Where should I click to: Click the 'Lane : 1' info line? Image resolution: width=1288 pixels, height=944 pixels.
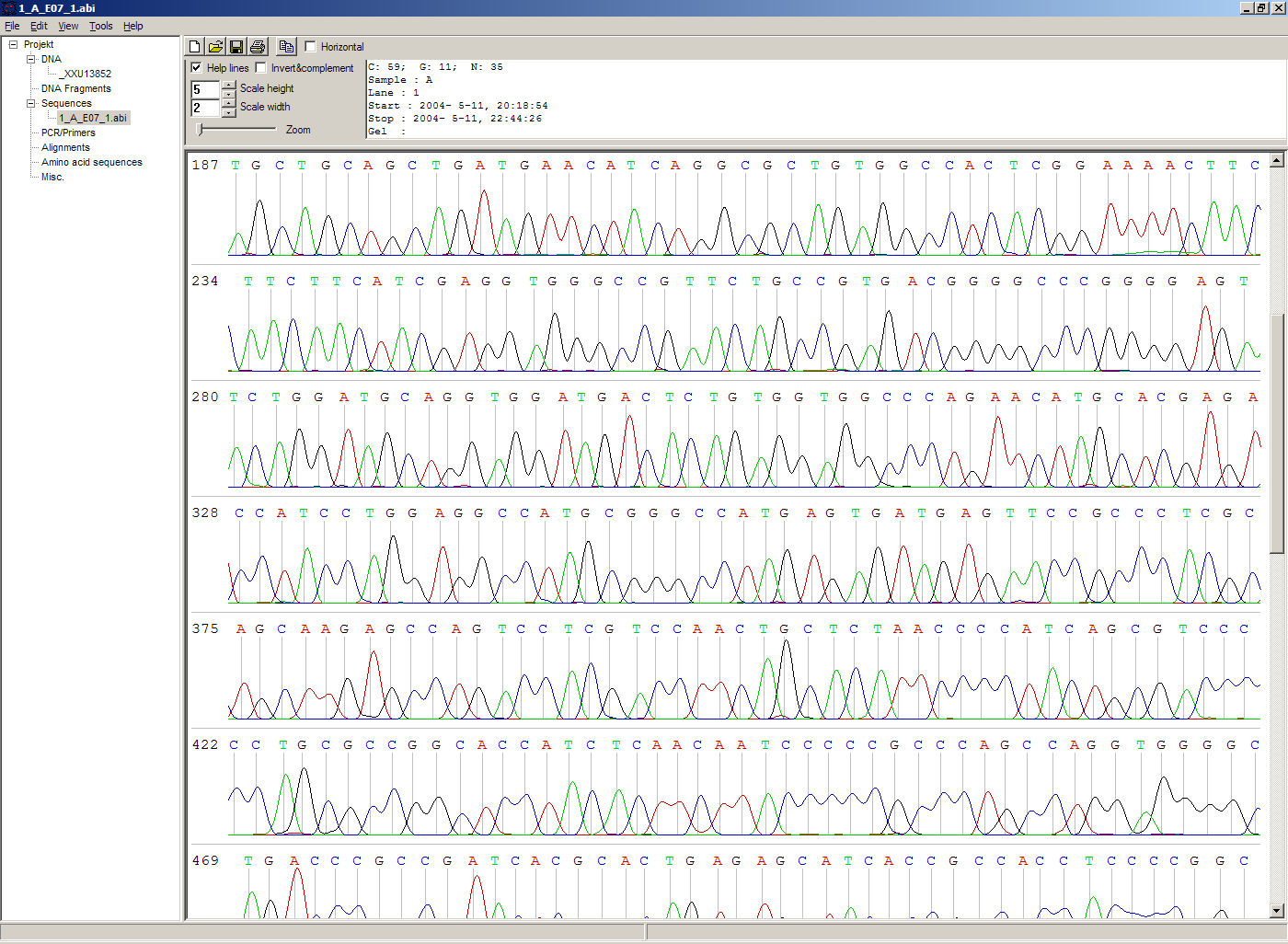click(394, 93)
